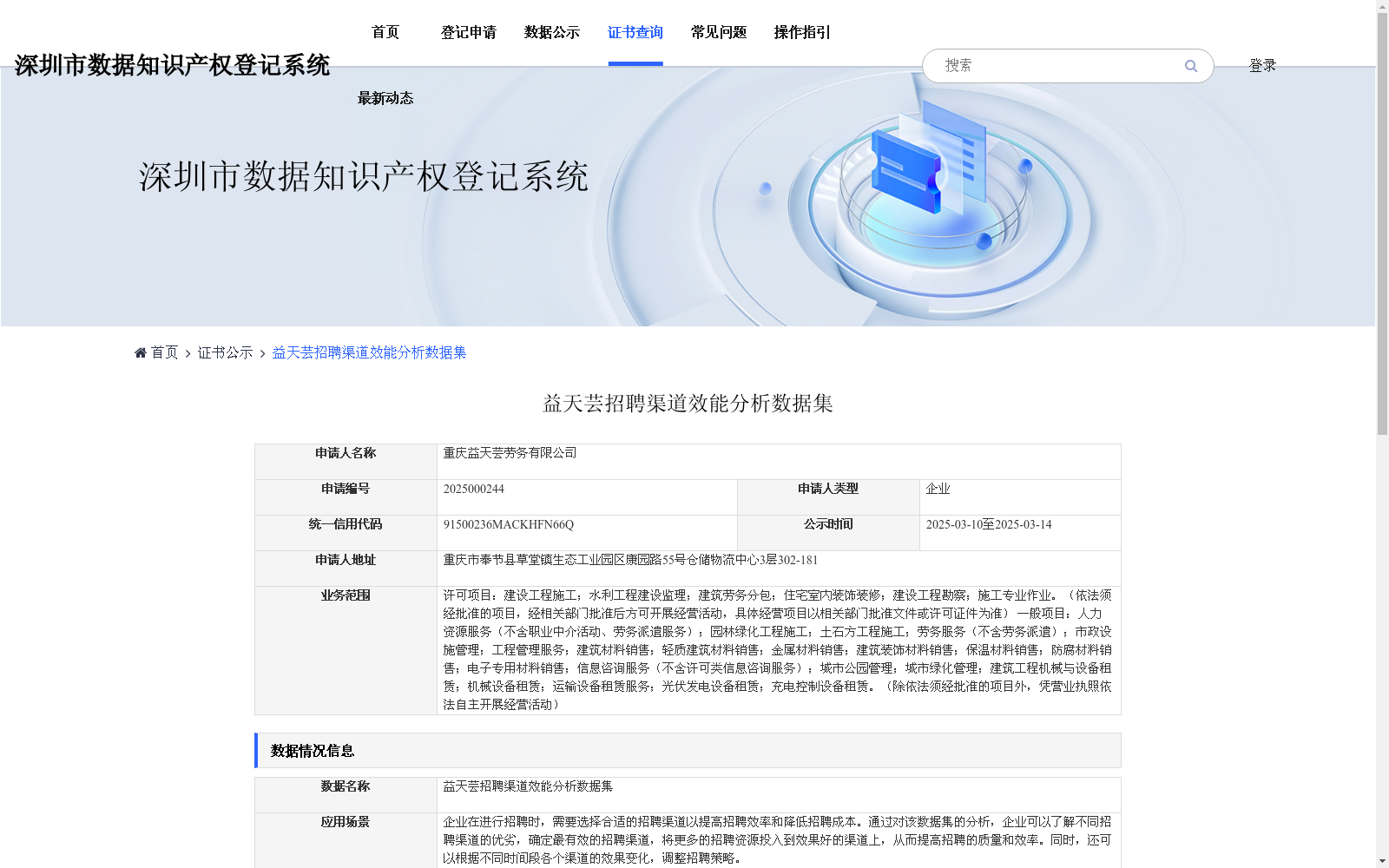Click the home icon in breadcrumb

coord(141,352)
